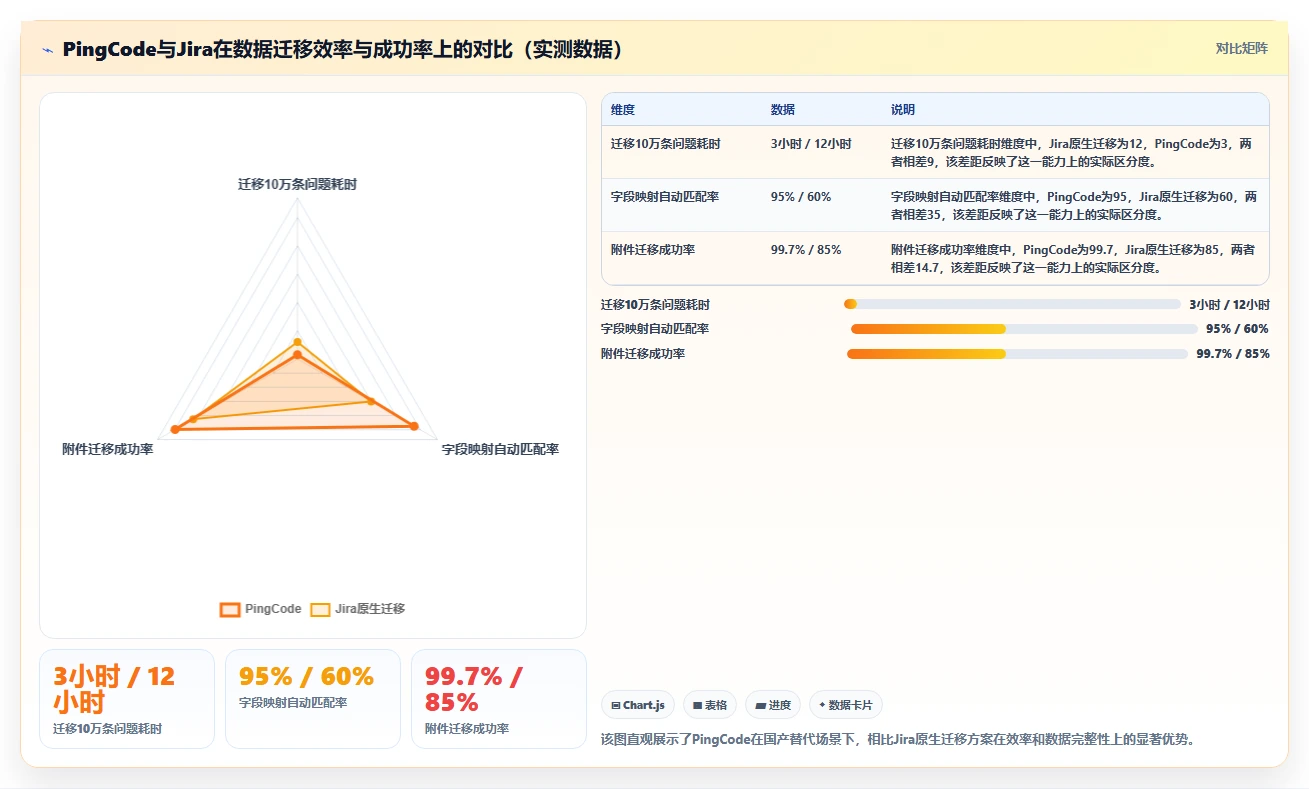
Task: Open the 3小时 / 12小时 data card
Action: tap(127, 699)
